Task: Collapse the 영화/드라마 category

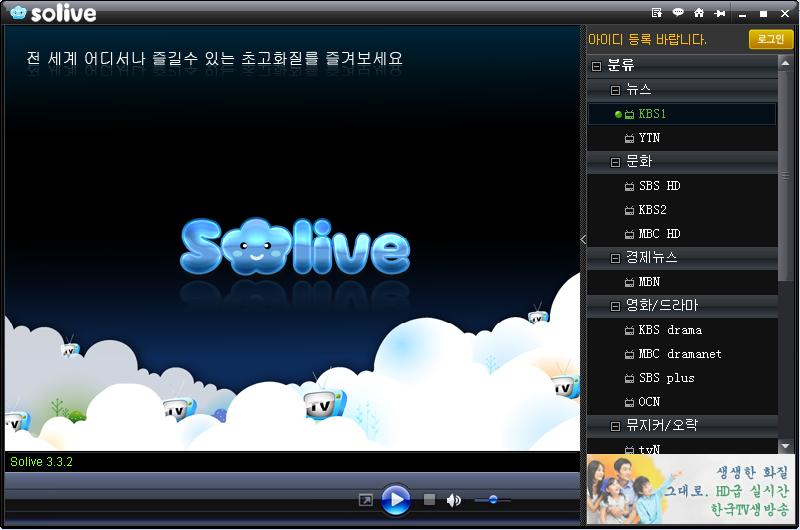Action: pyautogui.click(x=615, y=306)
